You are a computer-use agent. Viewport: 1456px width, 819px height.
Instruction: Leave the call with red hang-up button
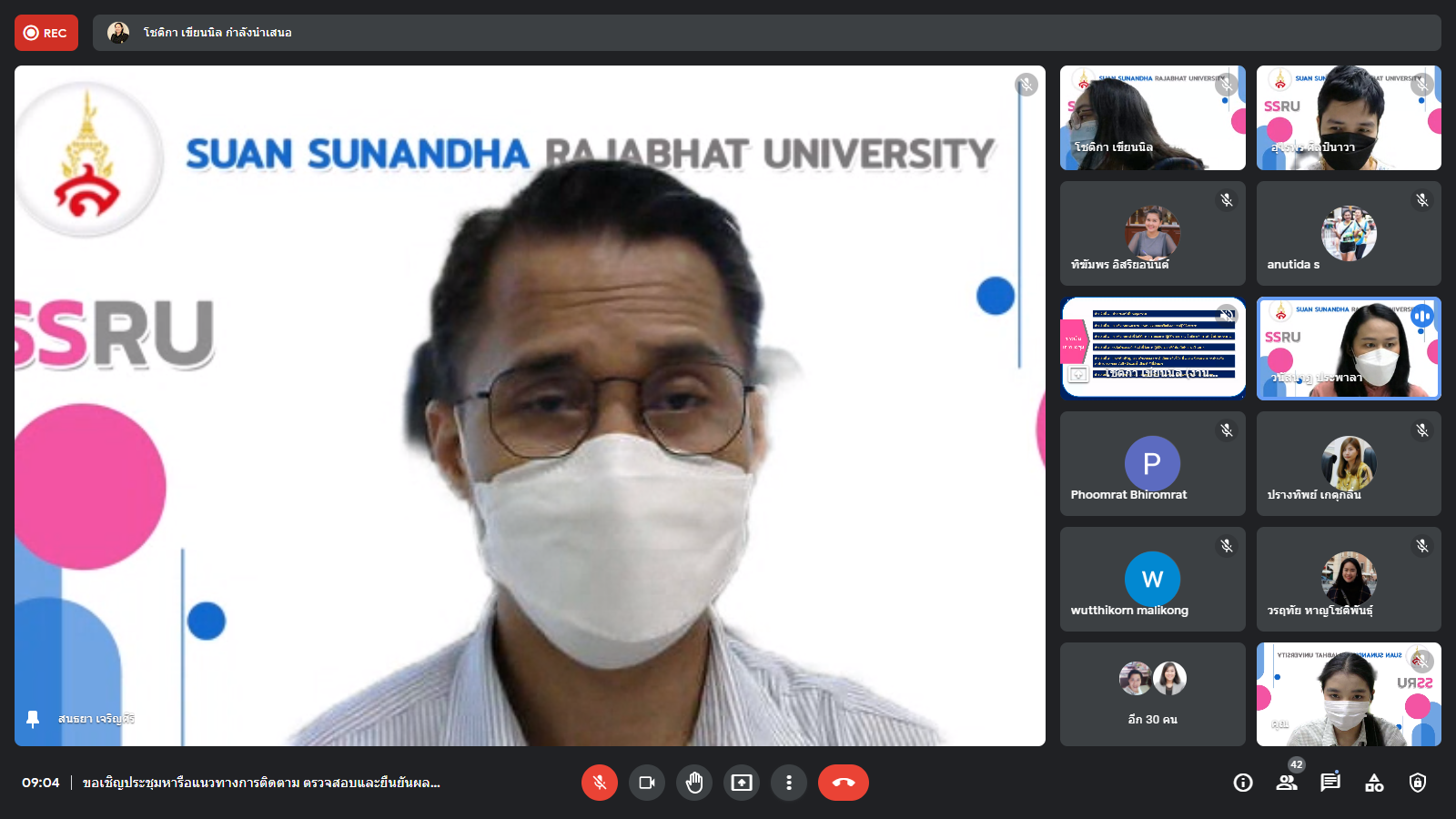point(843,783)
